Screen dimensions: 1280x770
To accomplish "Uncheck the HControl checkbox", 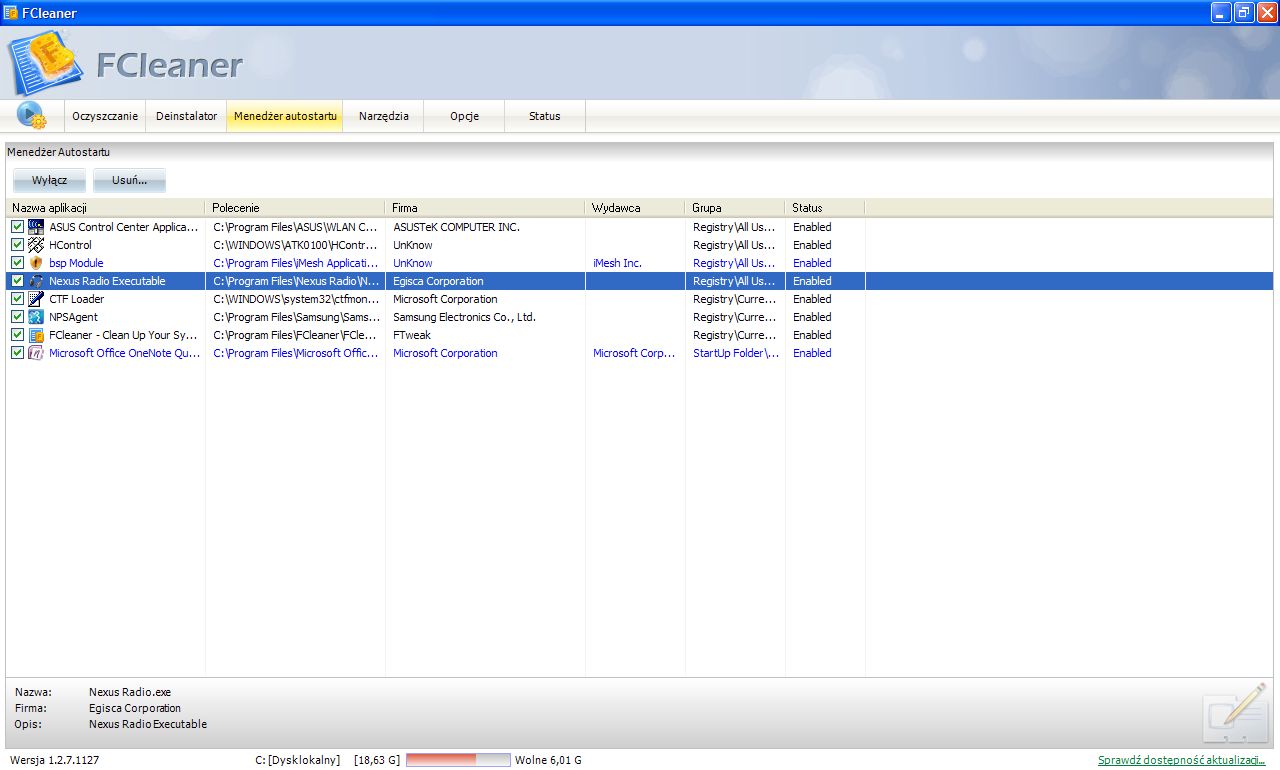I will pyautogui.click(x=17, y=245).
